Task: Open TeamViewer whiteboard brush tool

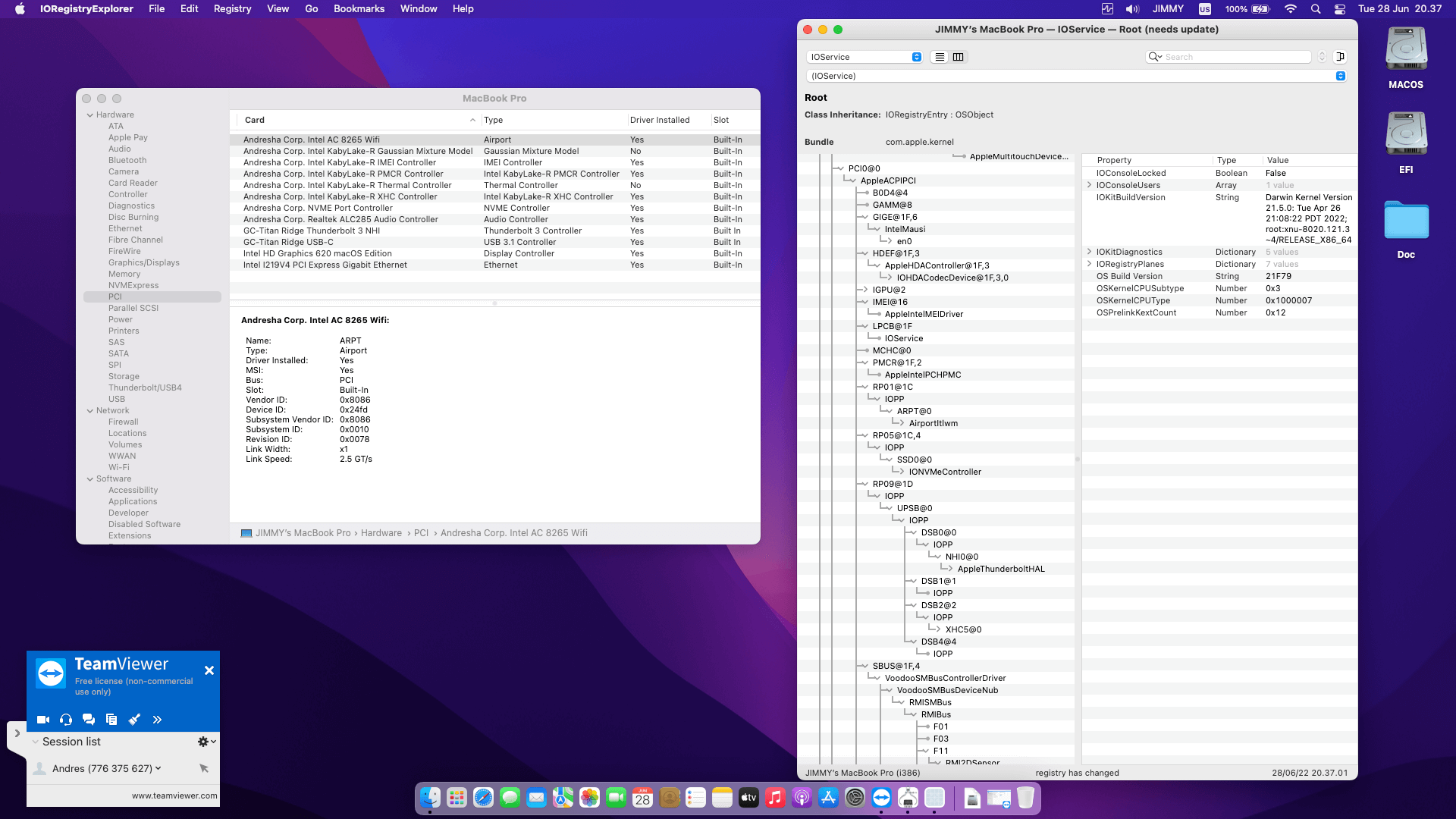Action: click(134, 720)
